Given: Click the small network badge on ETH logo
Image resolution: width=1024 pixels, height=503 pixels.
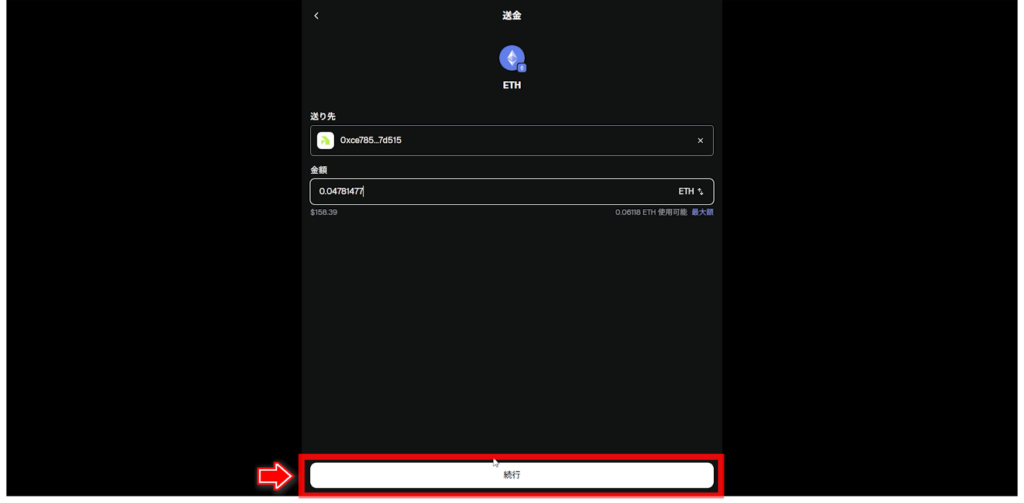Looking at the screenshot, I should pyautogui.click(x=522, y=67).
